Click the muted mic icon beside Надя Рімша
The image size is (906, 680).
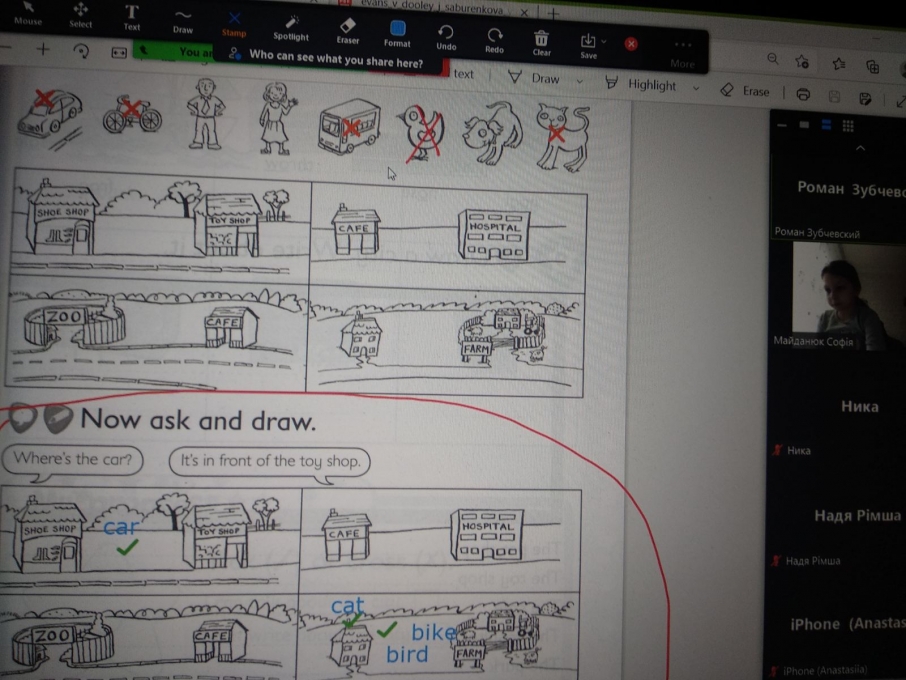[775, 560]
